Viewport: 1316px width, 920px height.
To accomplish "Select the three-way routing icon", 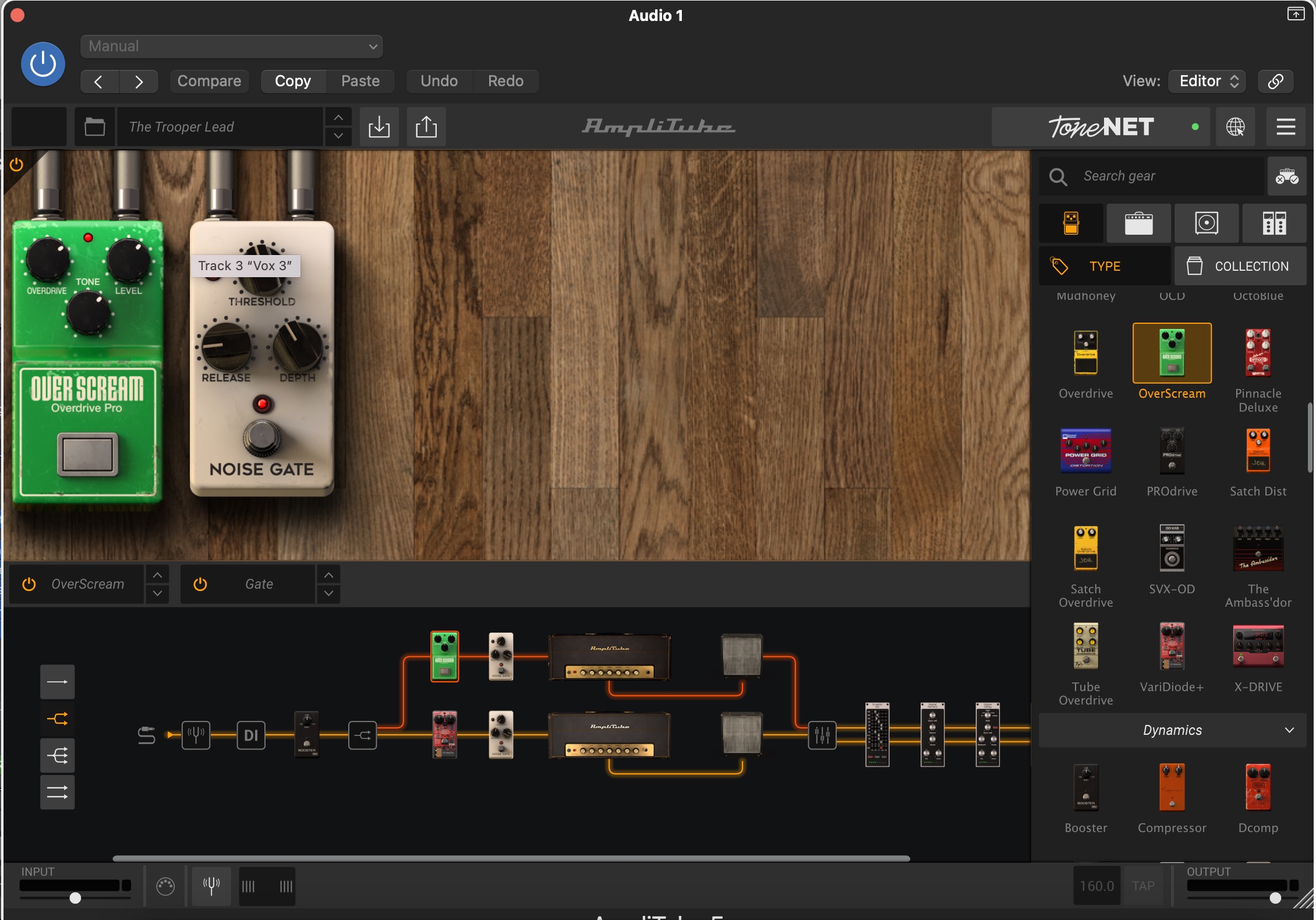I will (57, 756).
